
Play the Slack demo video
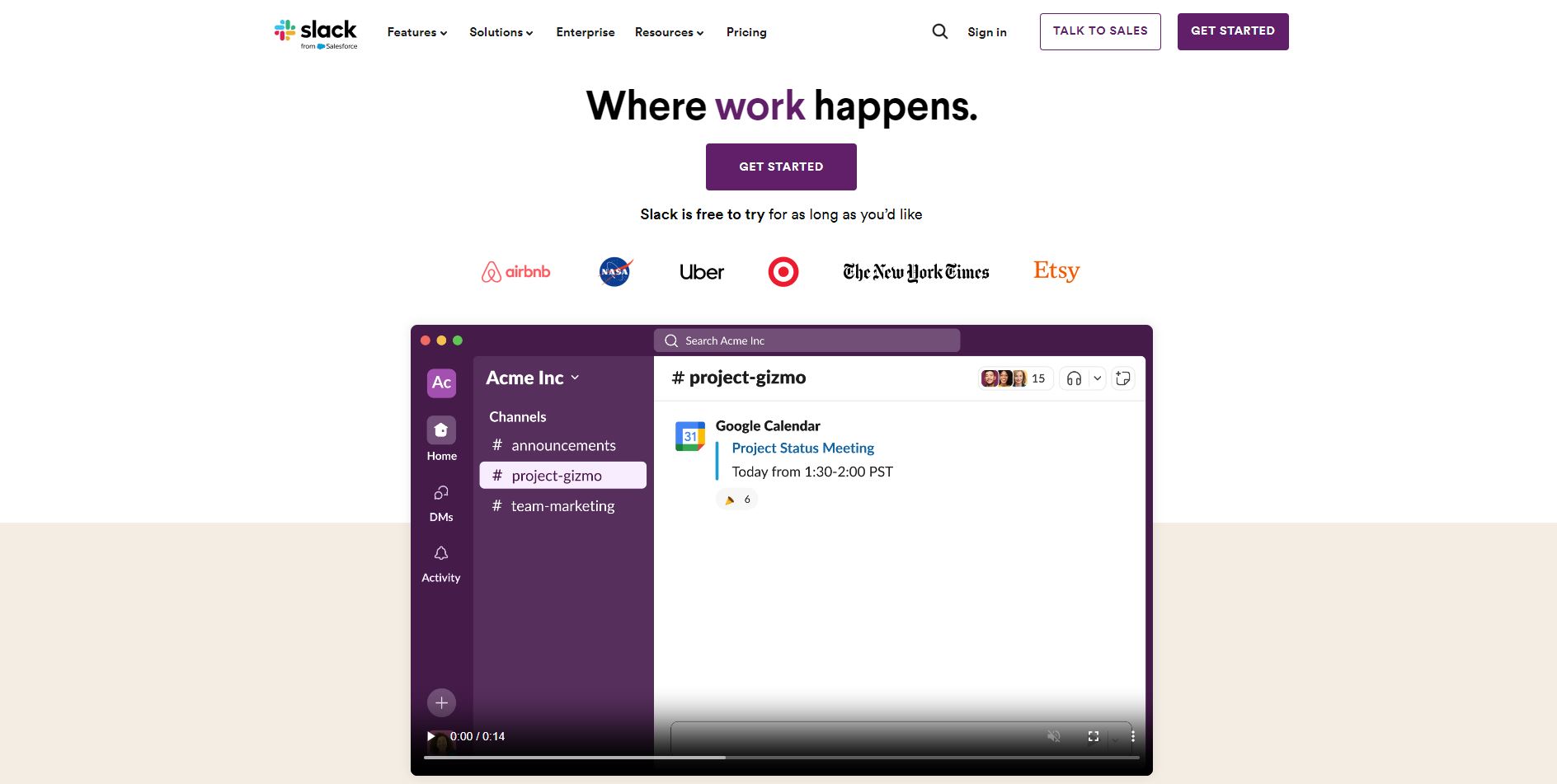(430, 736)
